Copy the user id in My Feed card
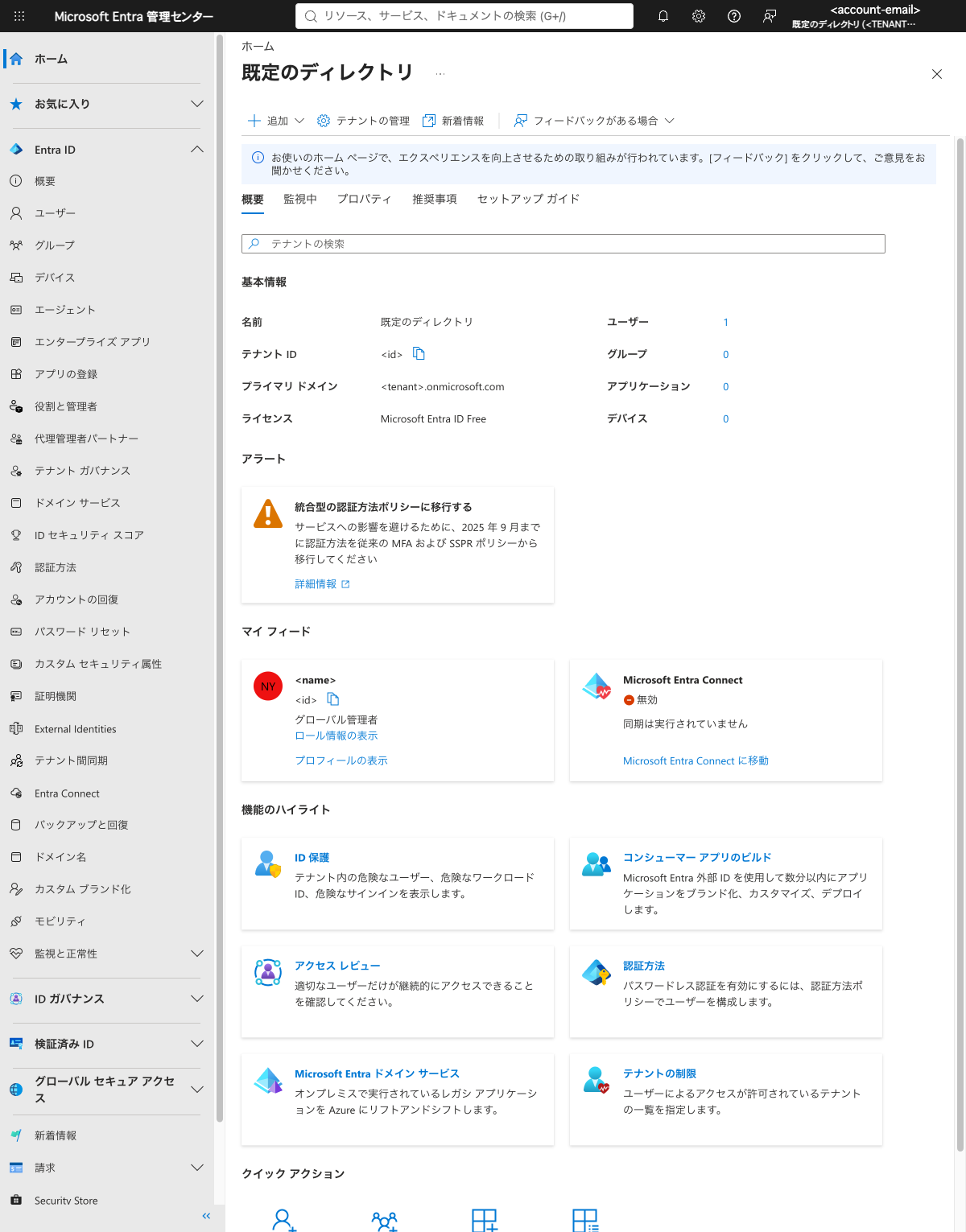Viewport: 966px width, 1232px height. click(x=333, y=699)
